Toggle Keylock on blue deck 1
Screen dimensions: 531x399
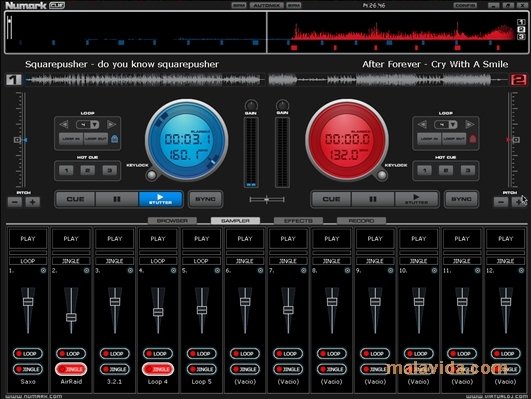151,175
